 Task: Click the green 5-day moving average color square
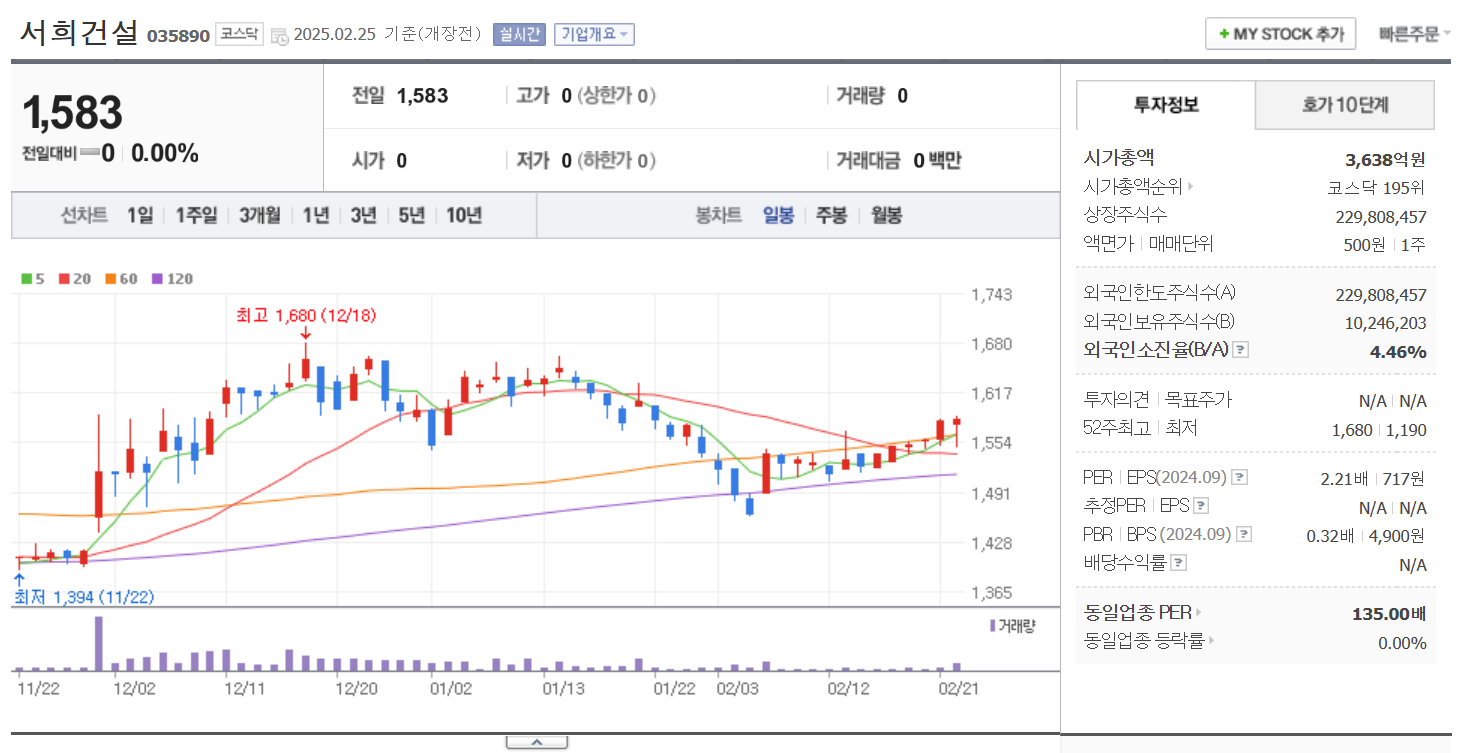[26, 279]
